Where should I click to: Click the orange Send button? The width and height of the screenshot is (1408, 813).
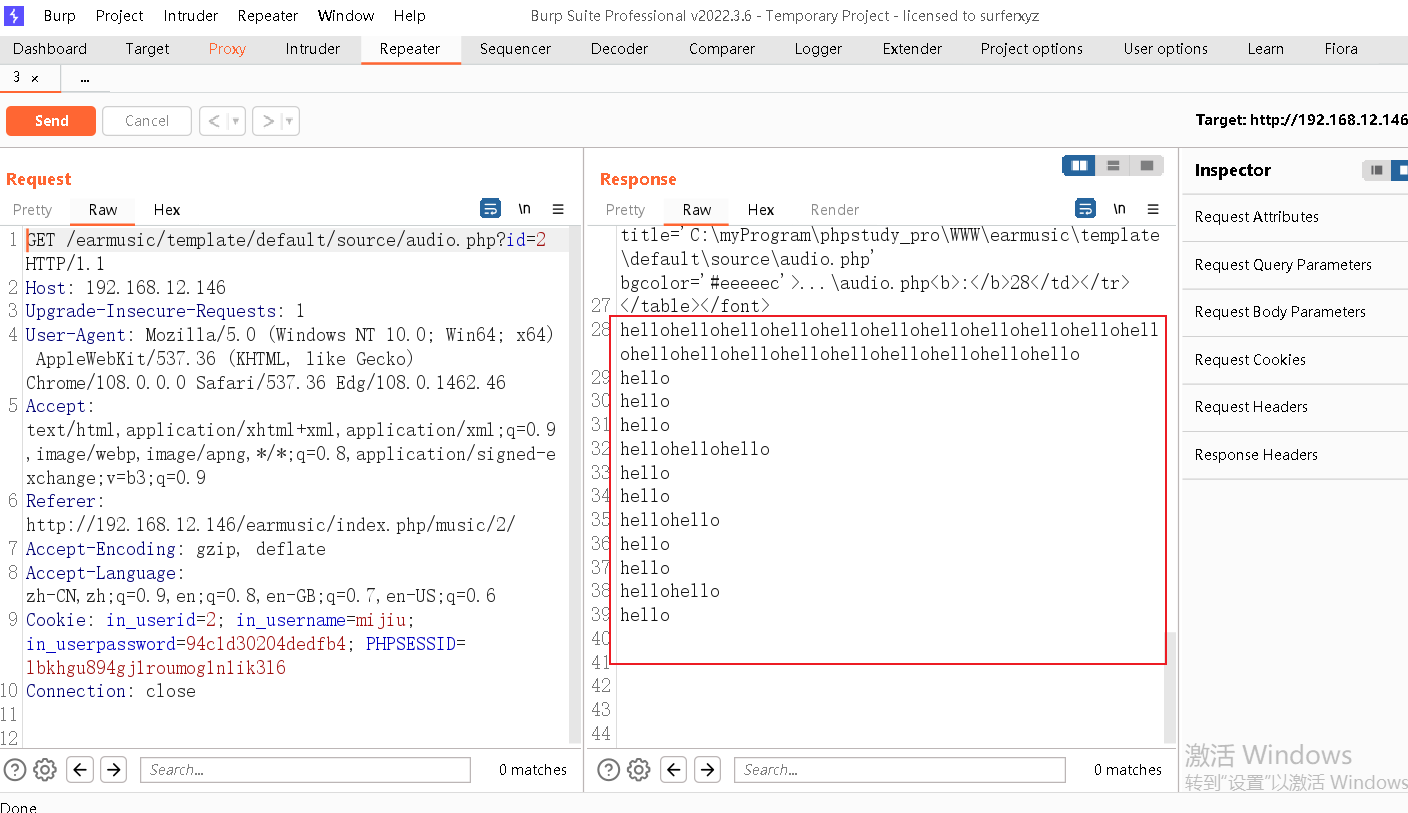pyautogui.click(x=51, y=121)
